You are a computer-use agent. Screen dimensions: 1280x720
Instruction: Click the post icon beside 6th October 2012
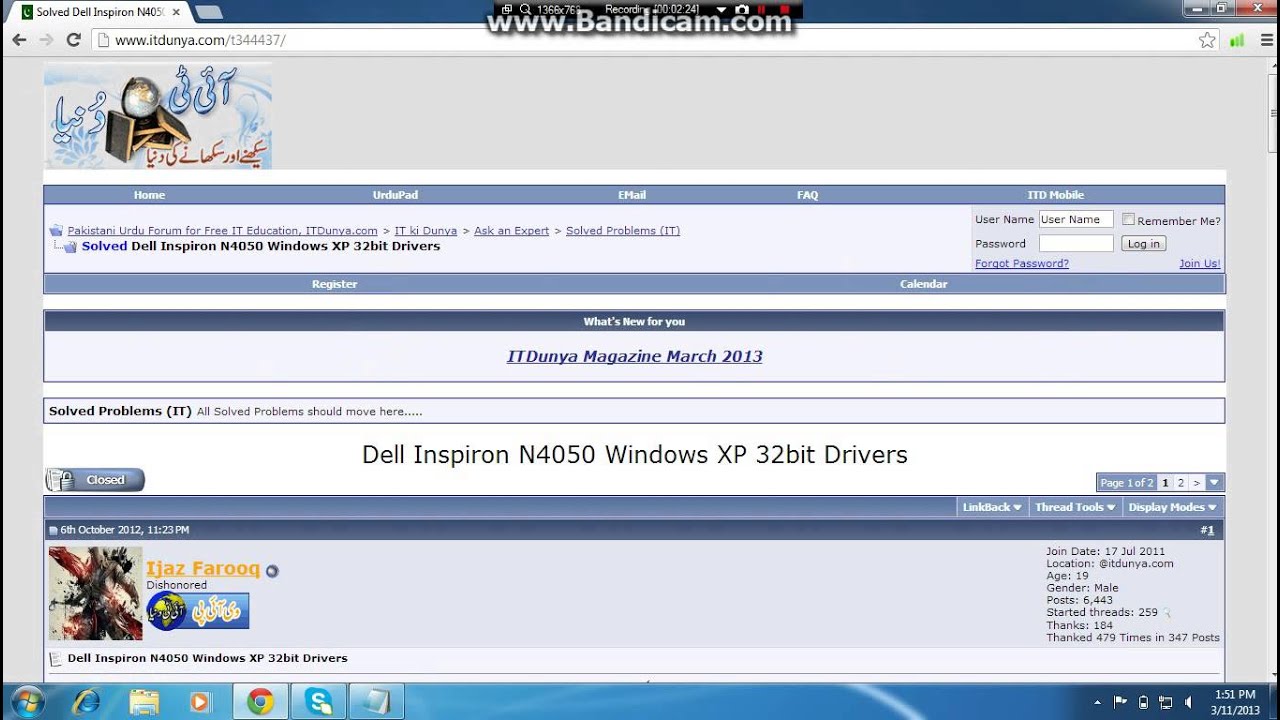(53, 530)
